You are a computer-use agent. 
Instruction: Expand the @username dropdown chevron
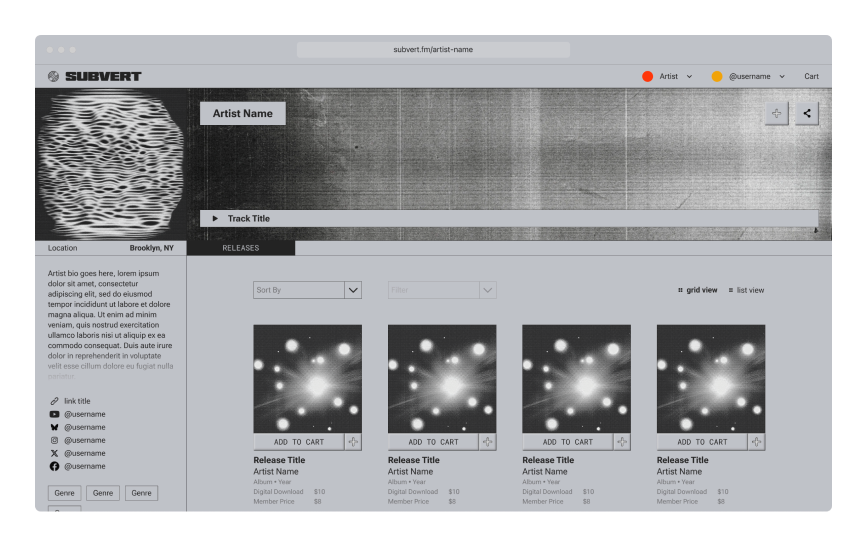tap(782, 76)
